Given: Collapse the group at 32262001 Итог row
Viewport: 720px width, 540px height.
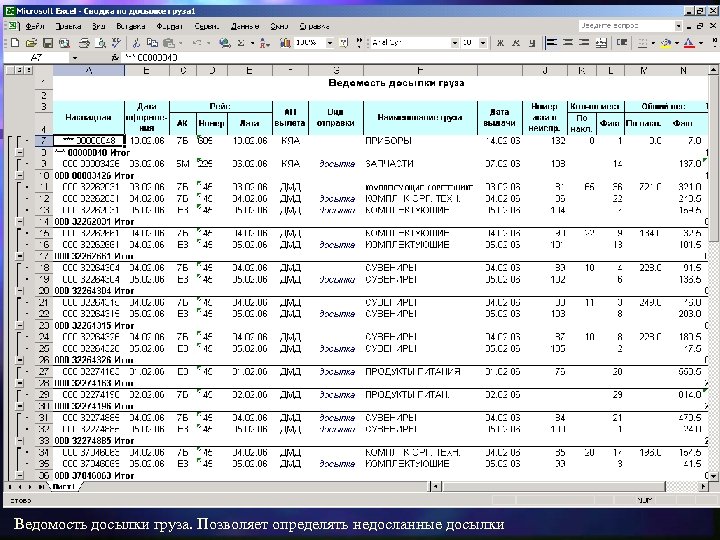Looking at the screenshot, I should click(19, 221).
